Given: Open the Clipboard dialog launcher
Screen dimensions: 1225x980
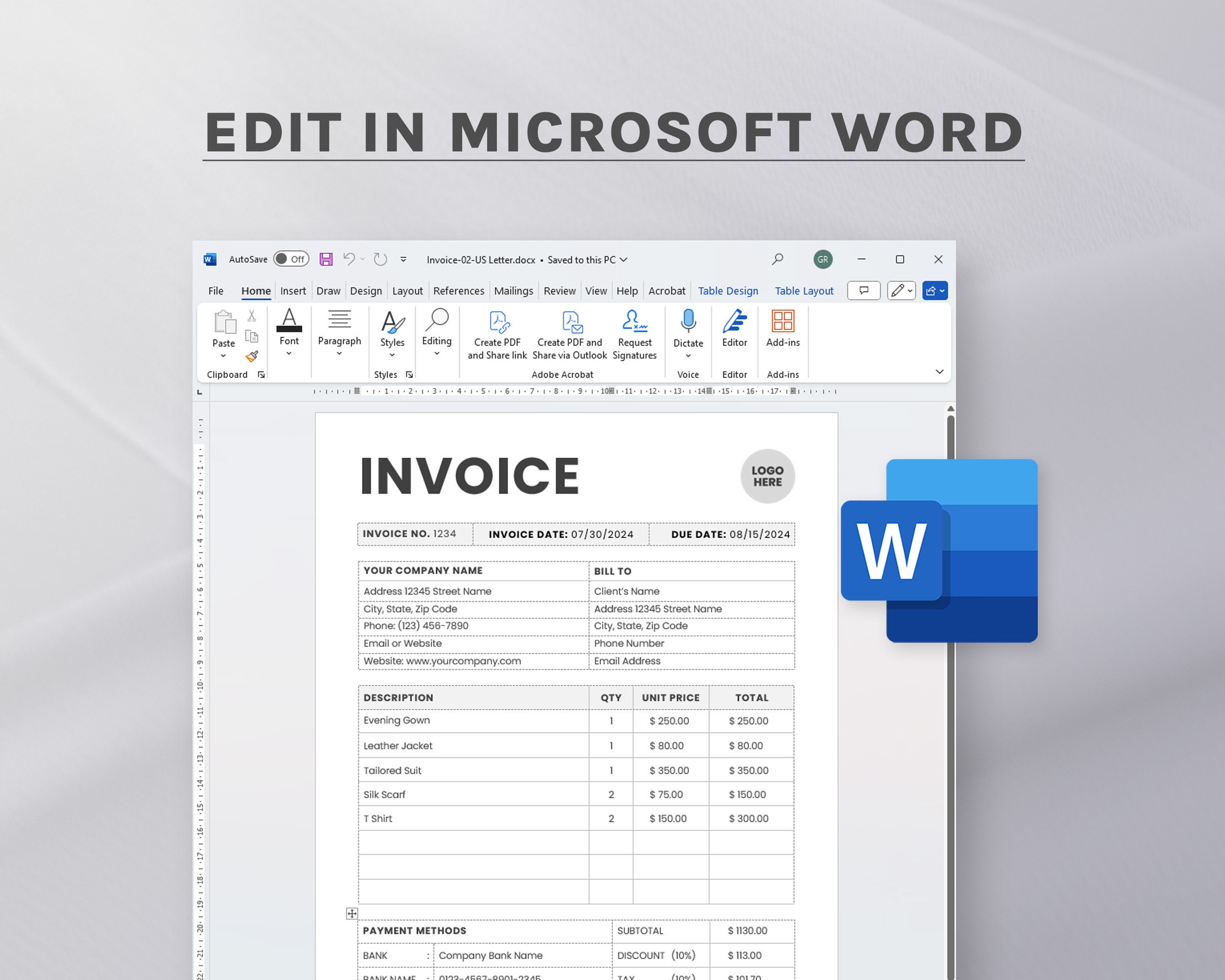Looking at the screenshot, I should [261, 374].
